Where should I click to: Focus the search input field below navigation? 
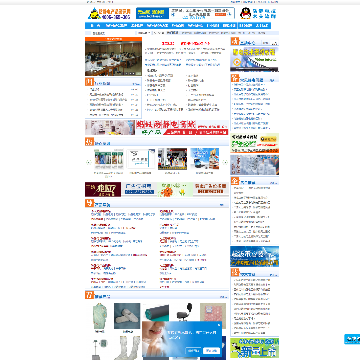coord(112,33)
